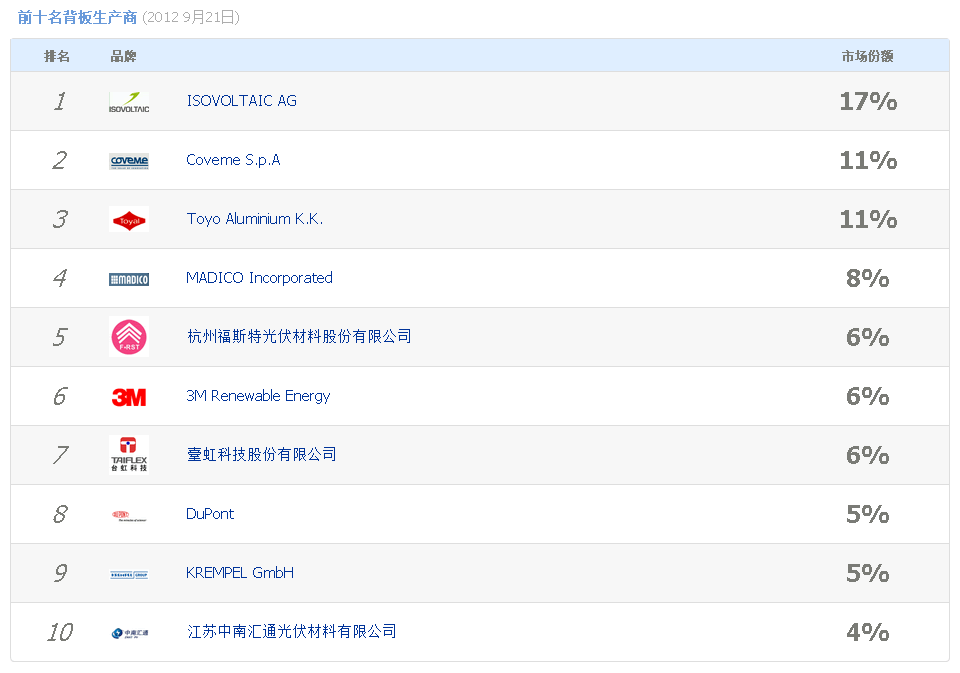This screenshot has width=960, height=673.
Task: Open the DuPont company link
Action: (x=210, y=514)
